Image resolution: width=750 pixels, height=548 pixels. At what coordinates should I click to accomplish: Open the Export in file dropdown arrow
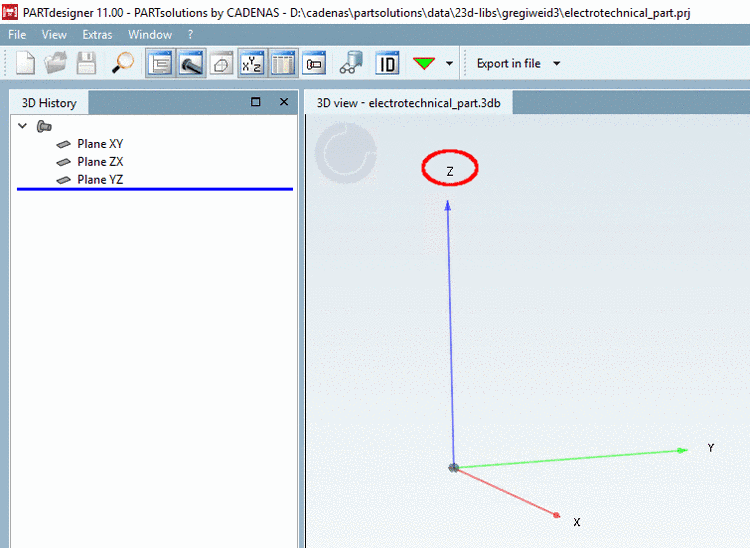(556, 63)
